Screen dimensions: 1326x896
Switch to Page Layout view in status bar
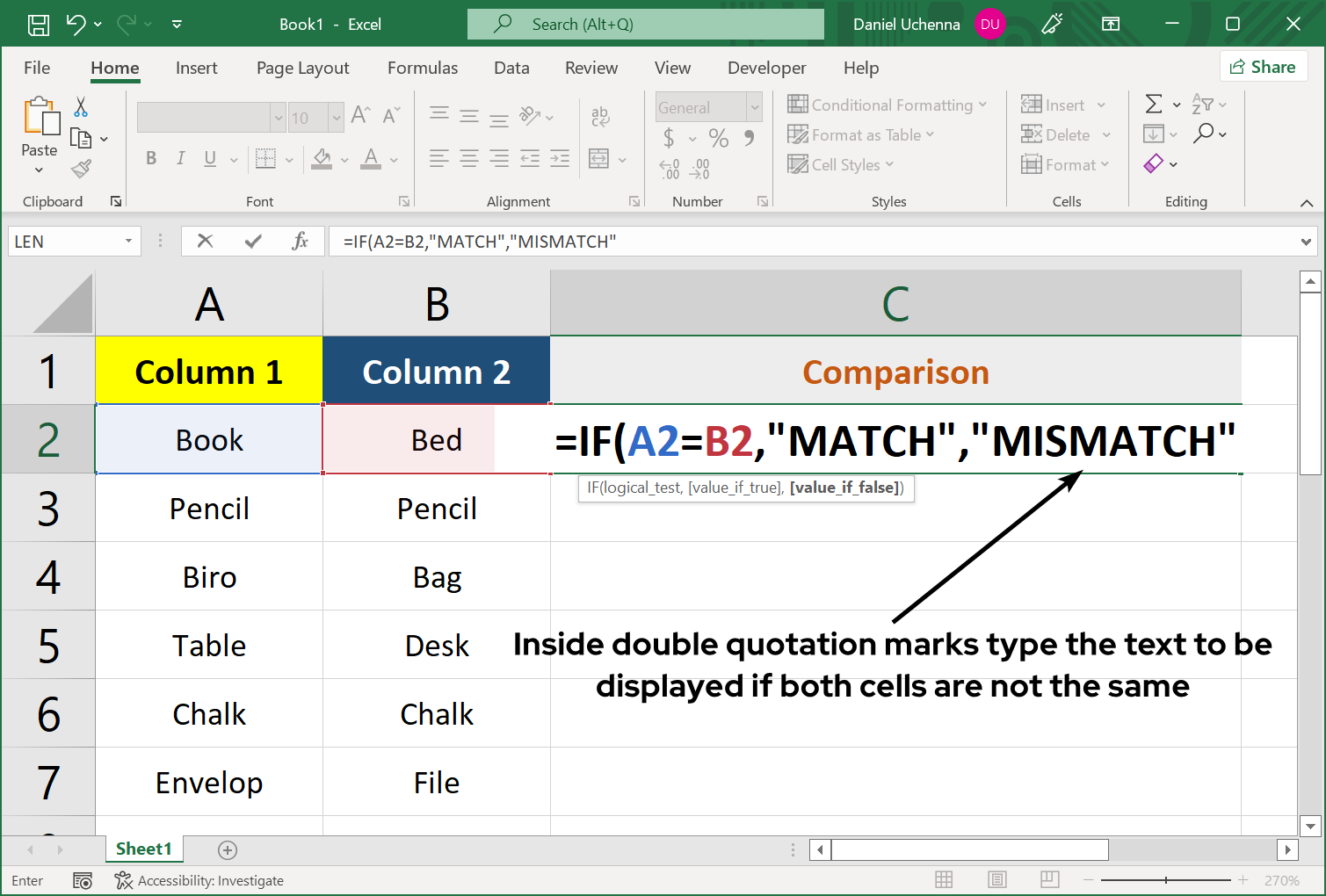point(996,880)
